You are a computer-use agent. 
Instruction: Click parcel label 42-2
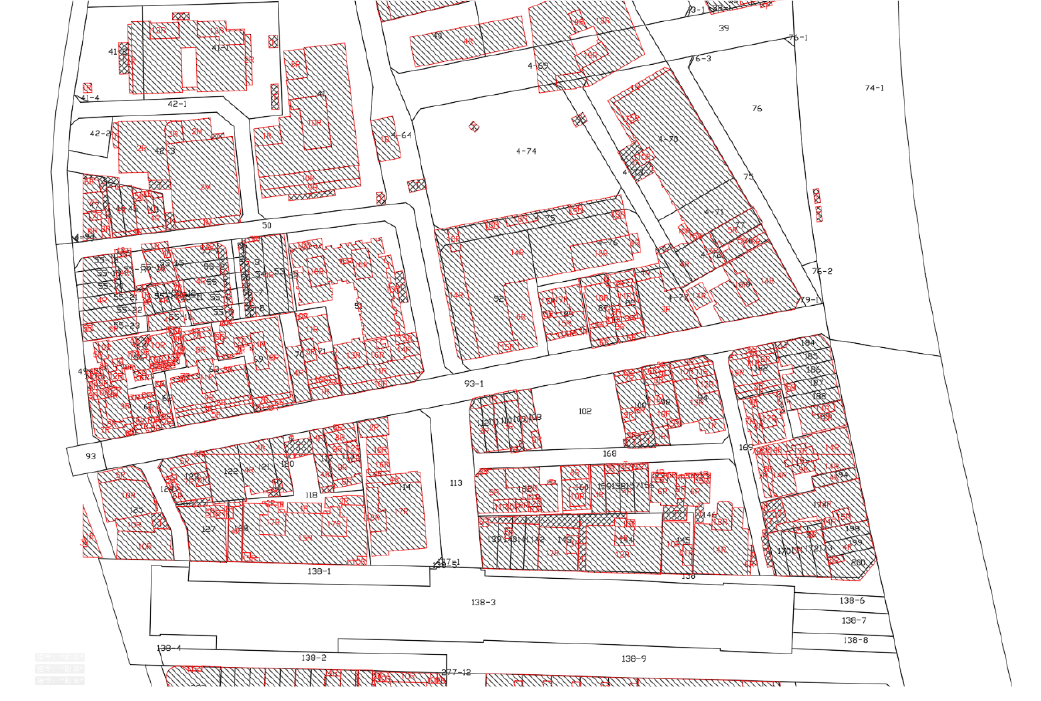click(x=100, y=133)
